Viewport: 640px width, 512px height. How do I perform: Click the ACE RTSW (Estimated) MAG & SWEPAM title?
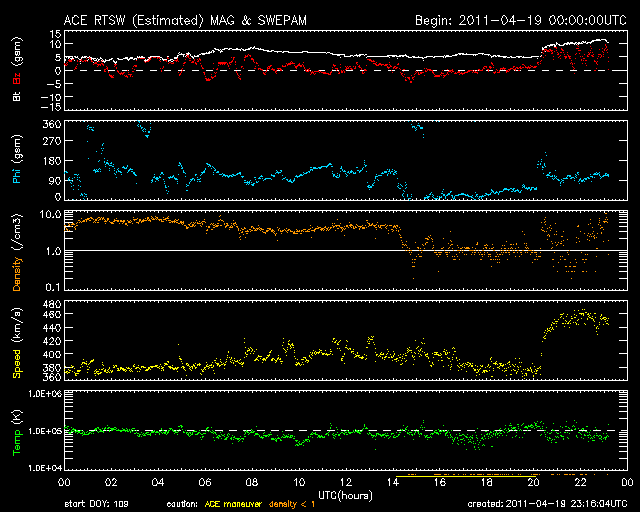coord(172,20)
